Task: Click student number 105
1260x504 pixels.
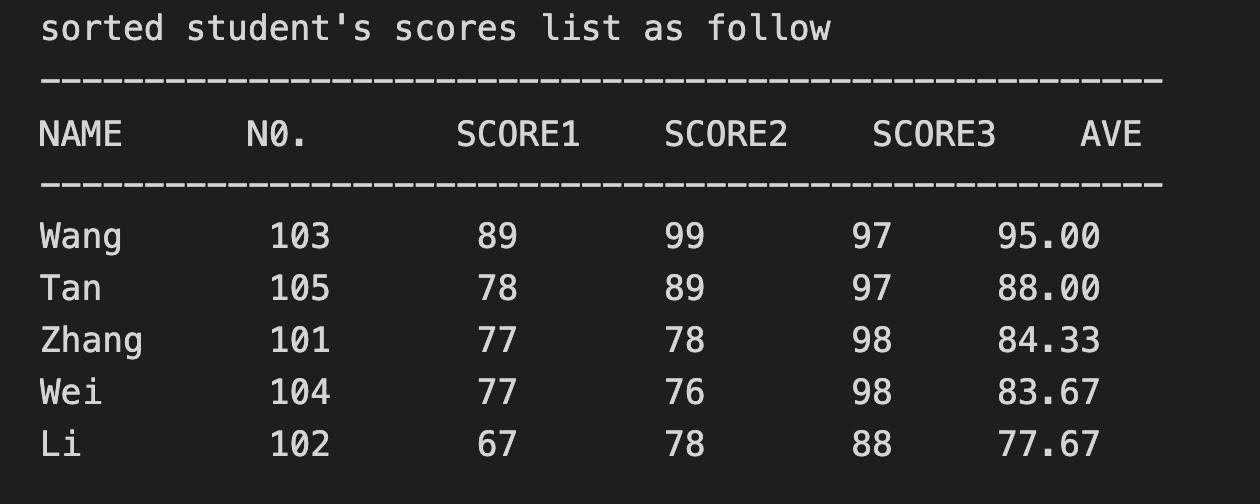Action: click(x=300, y=289)
